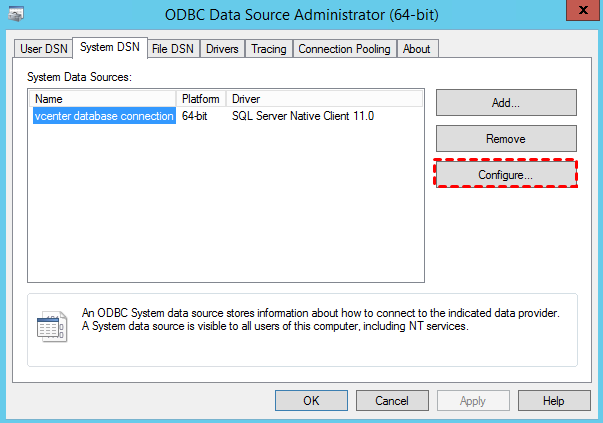Sort by the Name column header
Viewport: 603px width, 423px height.
(x=104, y=99)
